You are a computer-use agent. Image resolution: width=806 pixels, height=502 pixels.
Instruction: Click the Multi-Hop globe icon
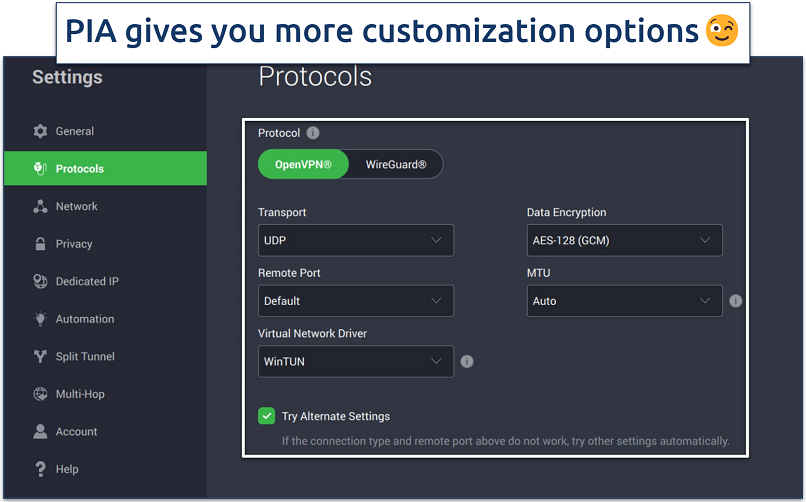coord(40,394)
